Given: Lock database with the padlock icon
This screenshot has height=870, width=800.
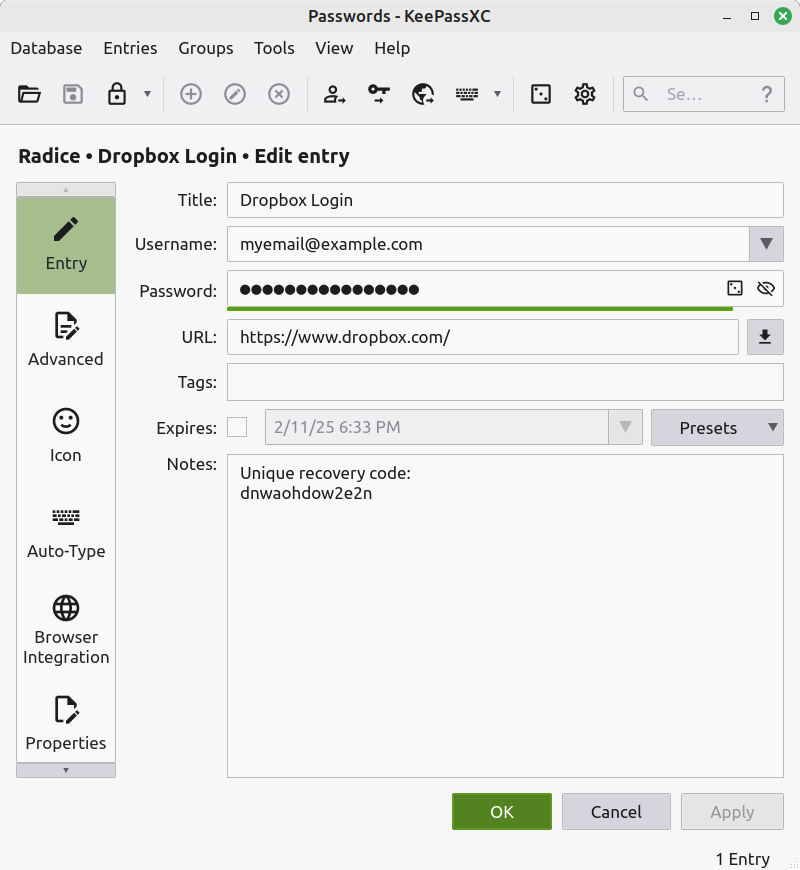Looking at the screenshot, I should [x=117, y=94].
